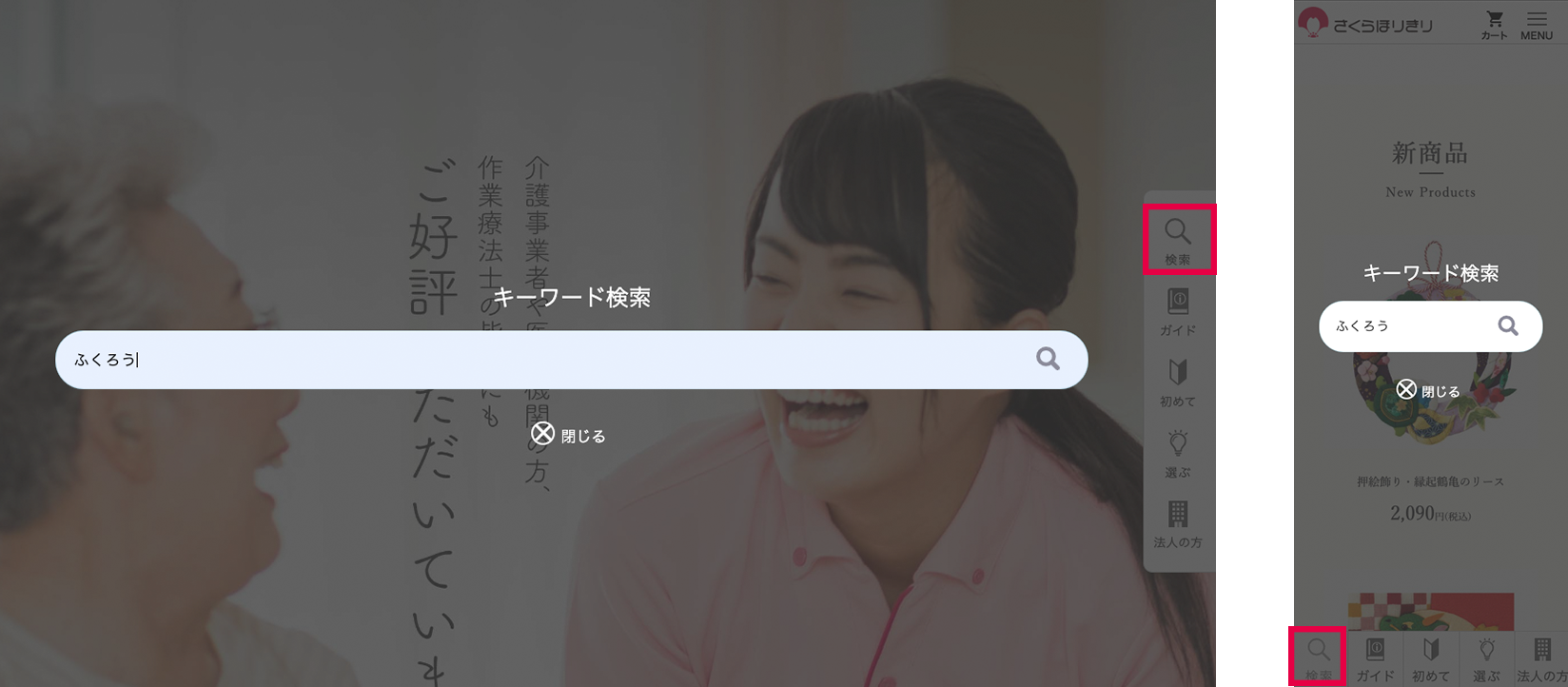Submit search with desktop magnifier icon
Screen dimensions: 1568x687
(1048, 359)
